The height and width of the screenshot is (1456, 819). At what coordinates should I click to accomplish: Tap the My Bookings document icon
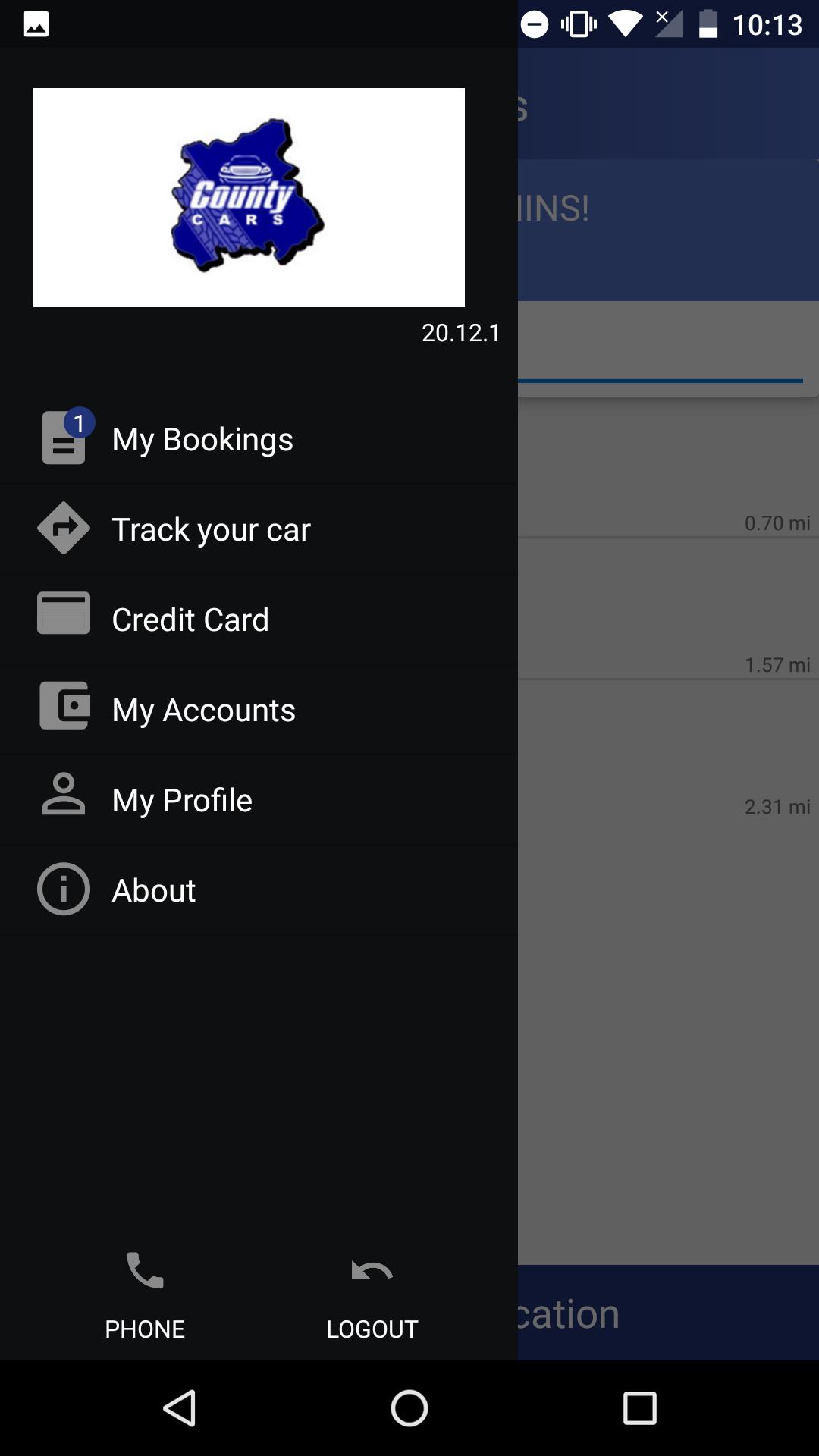(62, 441)
